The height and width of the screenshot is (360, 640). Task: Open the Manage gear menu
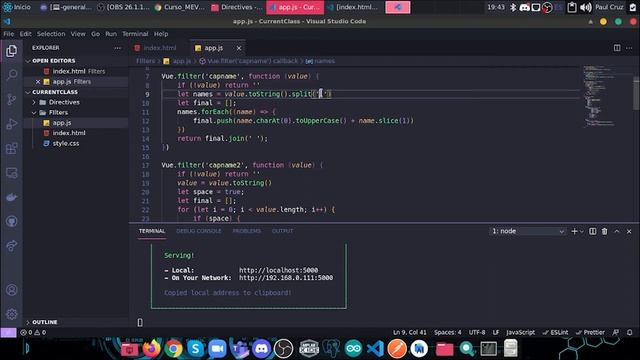[11, 314]
